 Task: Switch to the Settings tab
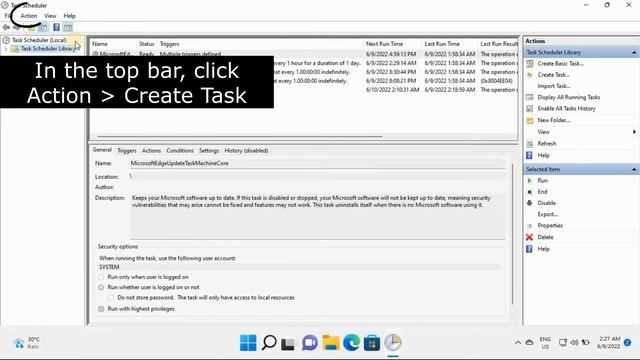[209, 151]
